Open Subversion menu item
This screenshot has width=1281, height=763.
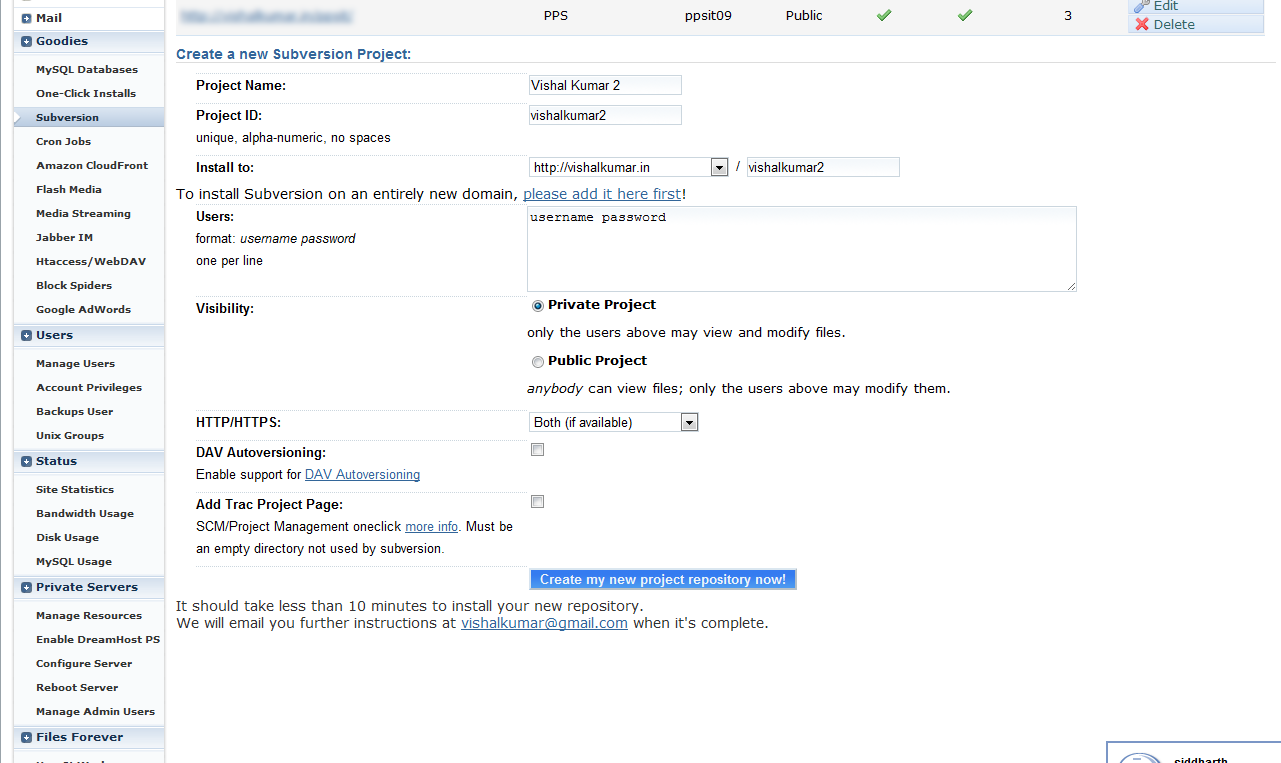pyautogui.click(x=67, y=117)
